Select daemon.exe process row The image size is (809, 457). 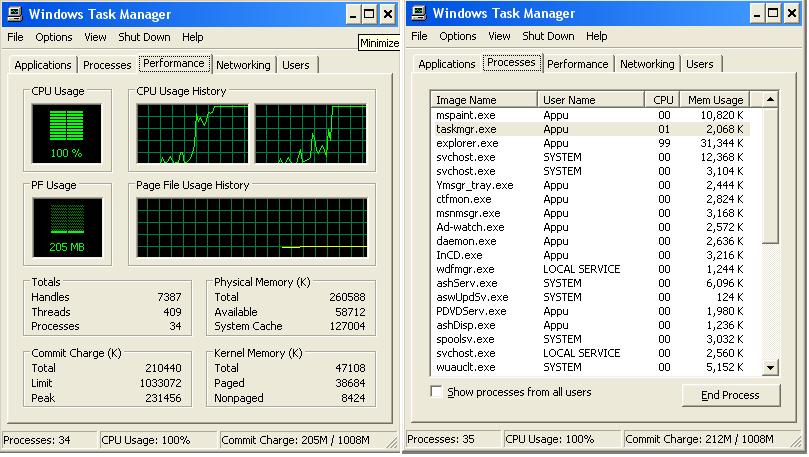point(590,241)
